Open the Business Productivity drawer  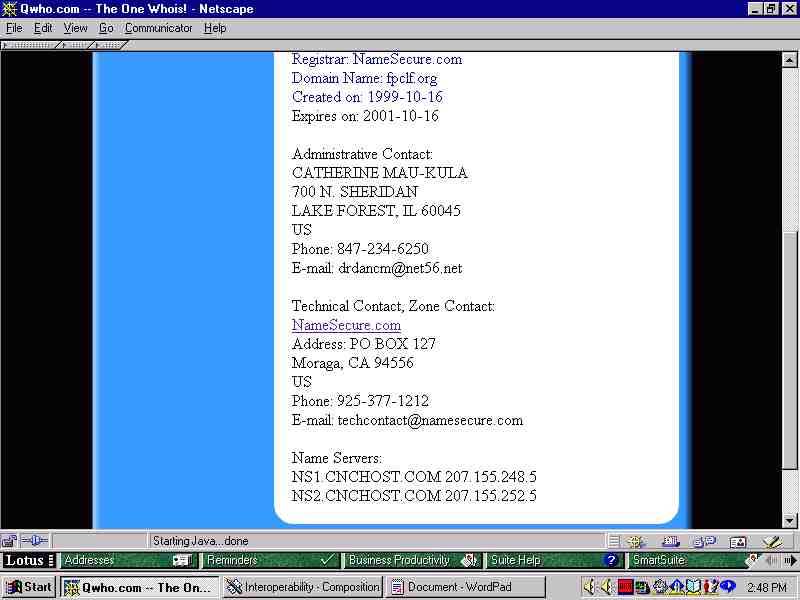tap(413, 560)
